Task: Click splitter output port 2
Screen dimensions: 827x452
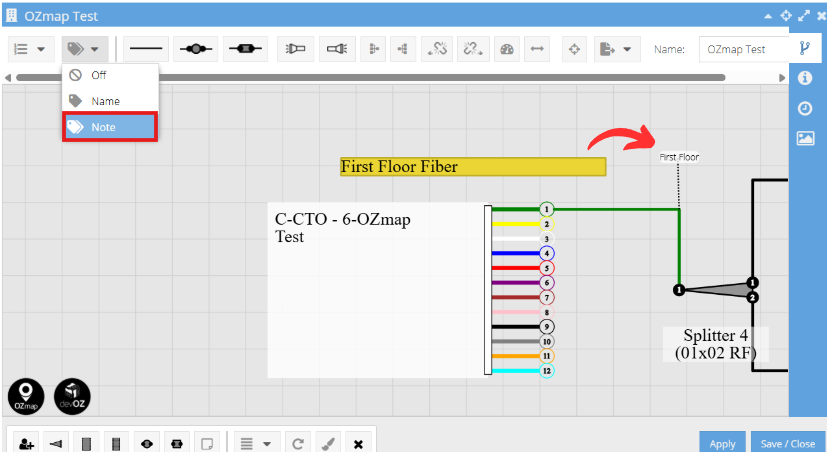Action: (753, 297)
